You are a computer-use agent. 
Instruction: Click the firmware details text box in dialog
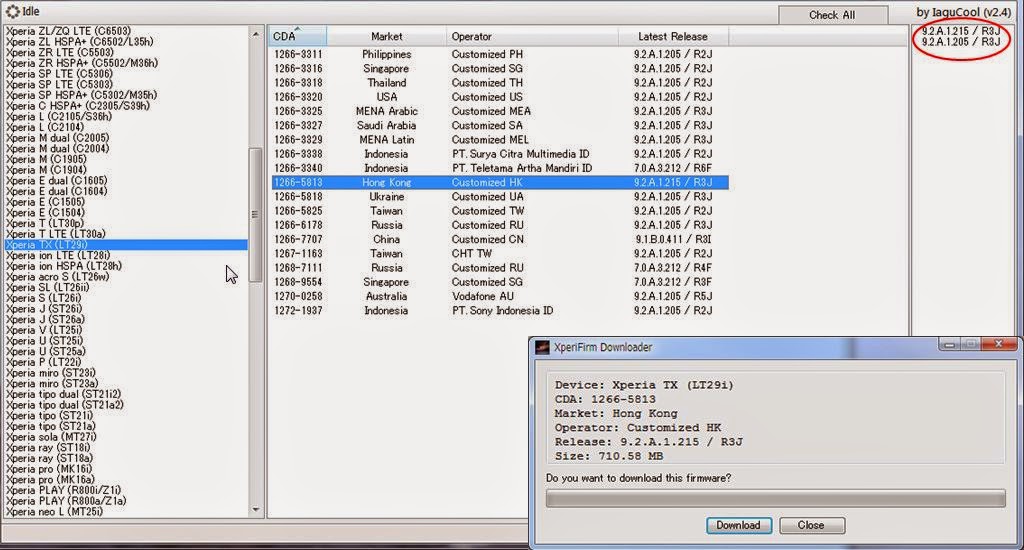tap(775, 419)
